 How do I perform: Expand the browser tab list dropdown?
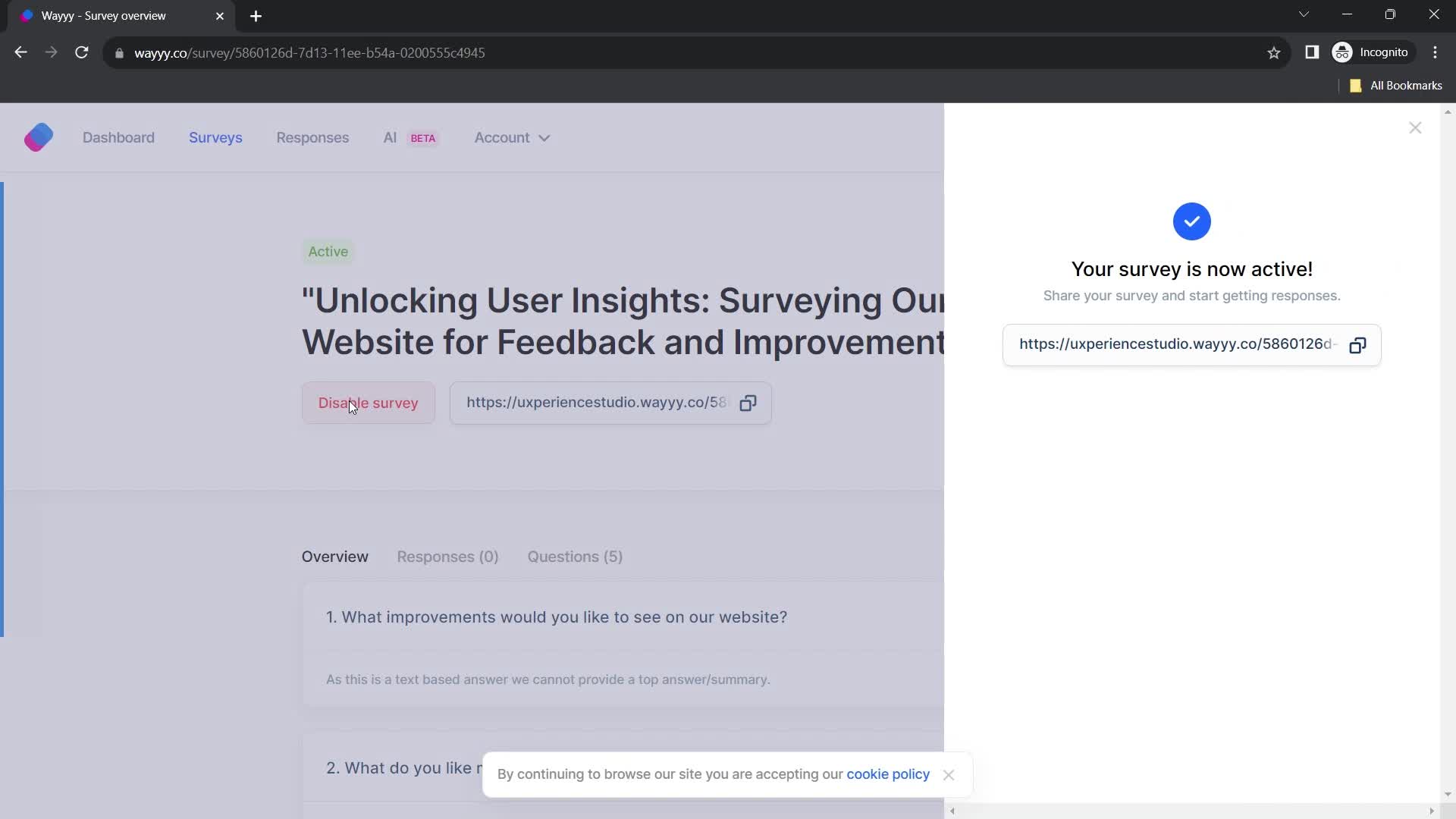coord(1304,15)
